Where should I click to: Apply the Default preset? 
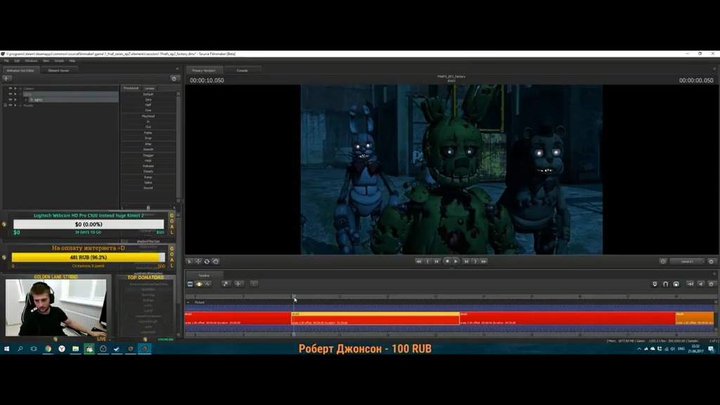tap(148, 94)
